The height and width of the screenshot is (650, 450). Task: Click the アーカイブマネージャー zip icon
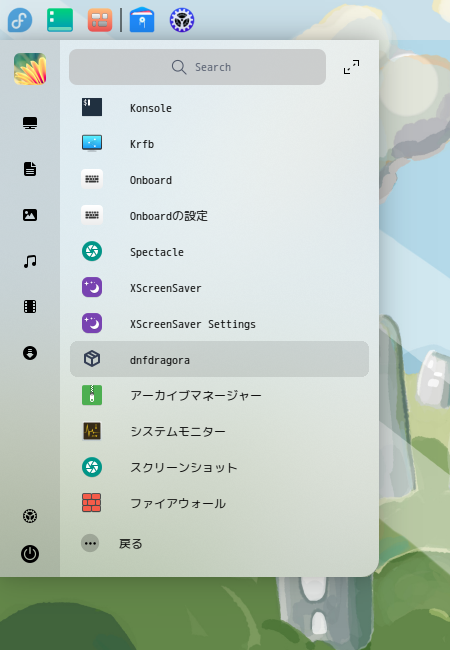(x=92, y=395)
